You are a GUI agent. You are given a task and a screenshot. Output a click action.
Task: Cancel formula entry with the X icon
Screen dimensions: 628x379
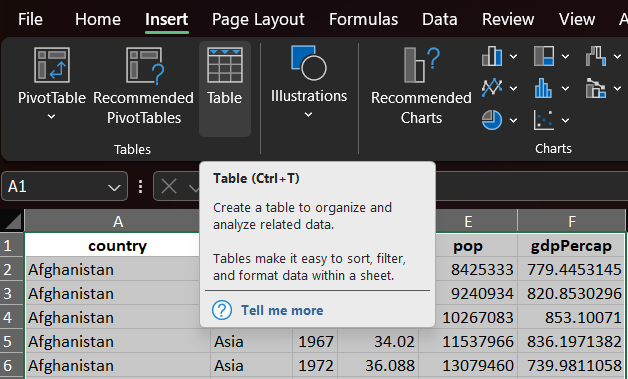[x=169, y=186]
